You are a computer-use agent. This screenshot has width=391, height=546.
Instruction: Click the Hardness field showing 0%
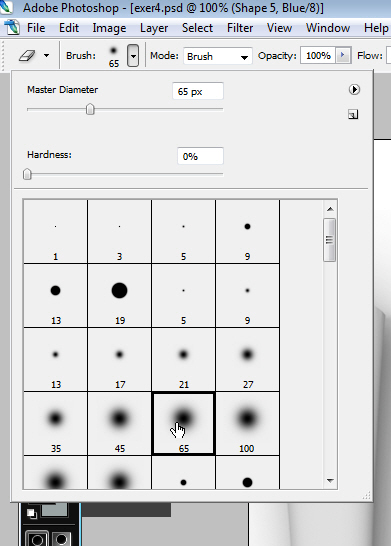200,156
